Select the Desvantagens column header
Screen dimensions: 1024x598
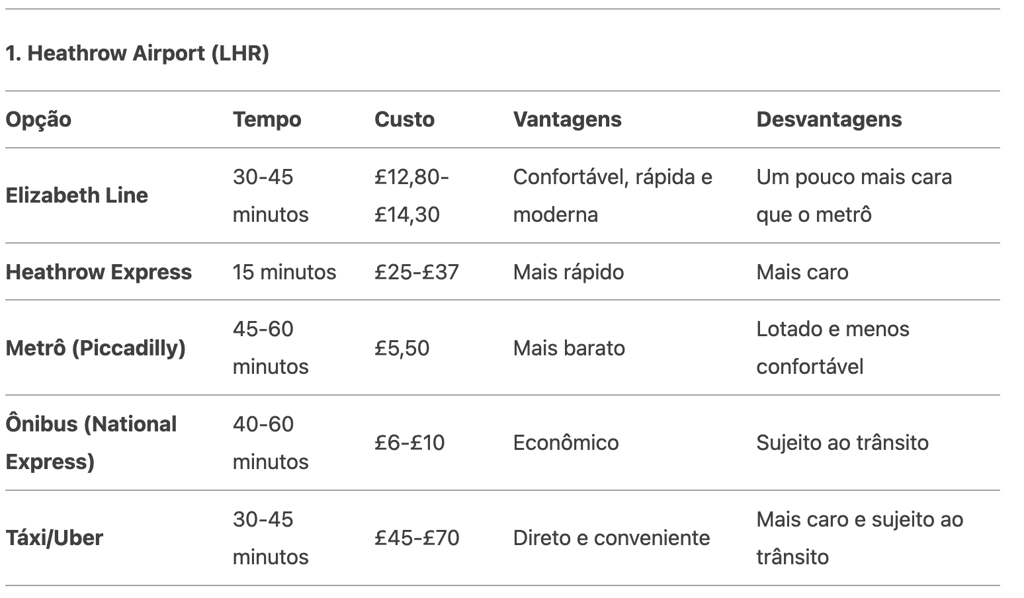click(829, 119)
